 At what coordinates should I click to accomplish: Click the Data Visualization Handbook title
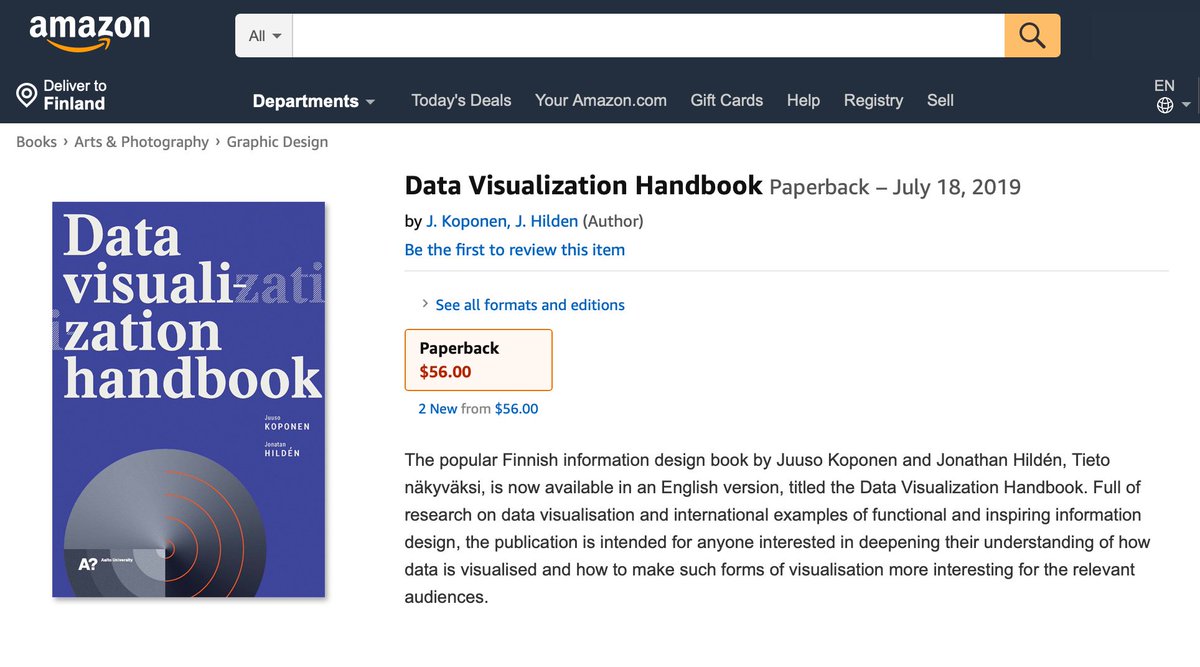coord(584,186)
